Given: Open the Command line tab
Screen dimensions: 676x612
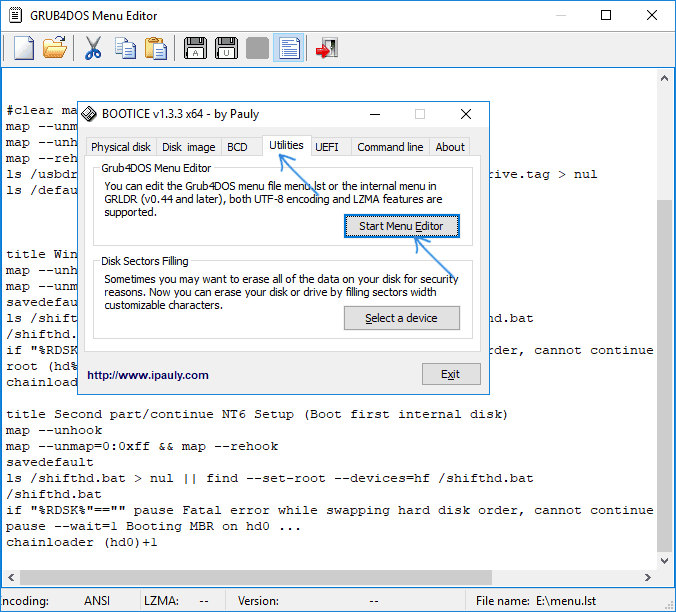Looking at the screenshot, I should (x=390, y=147).
